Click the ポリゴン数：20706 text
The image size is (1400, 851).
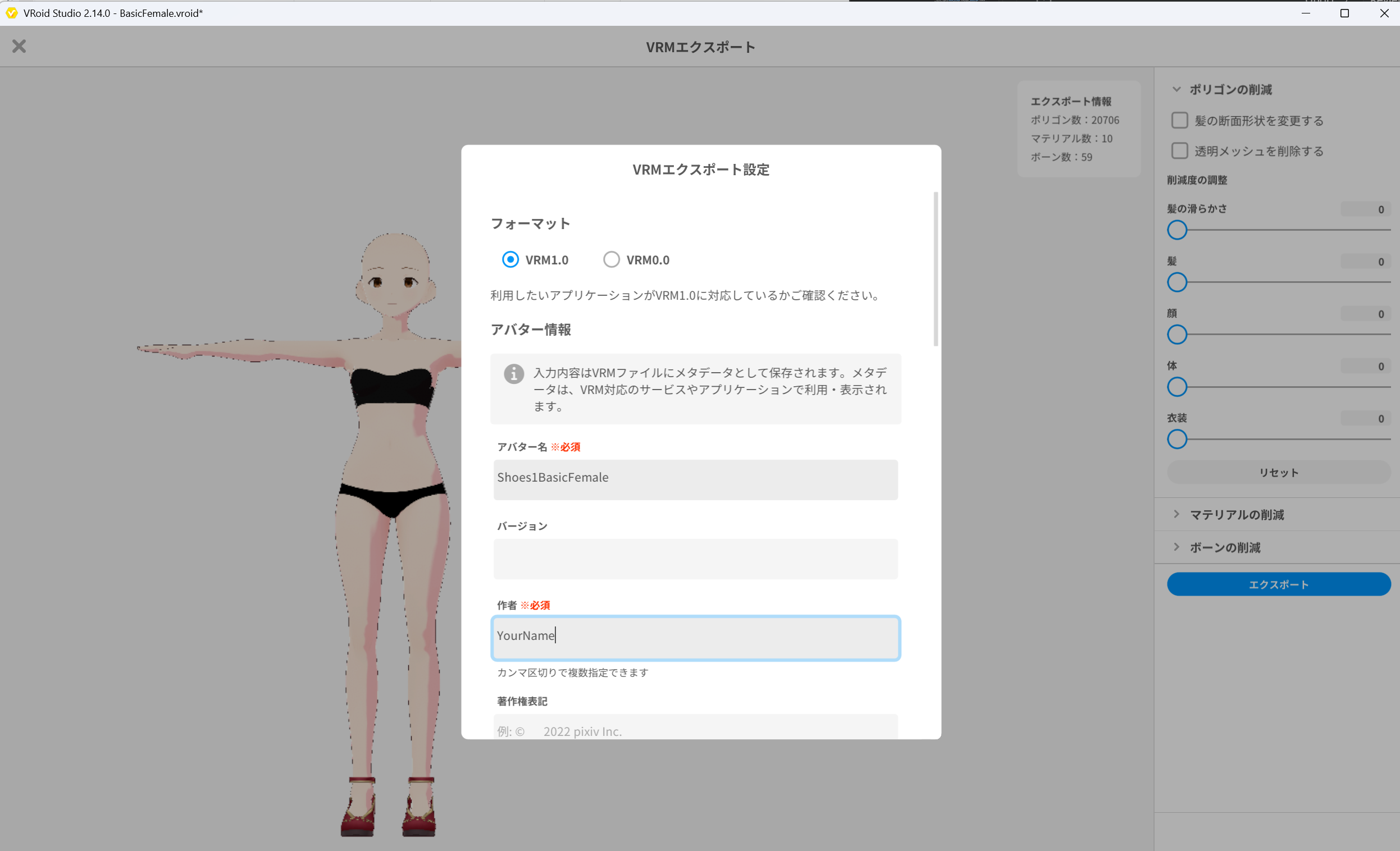[x=1074, y=120]
